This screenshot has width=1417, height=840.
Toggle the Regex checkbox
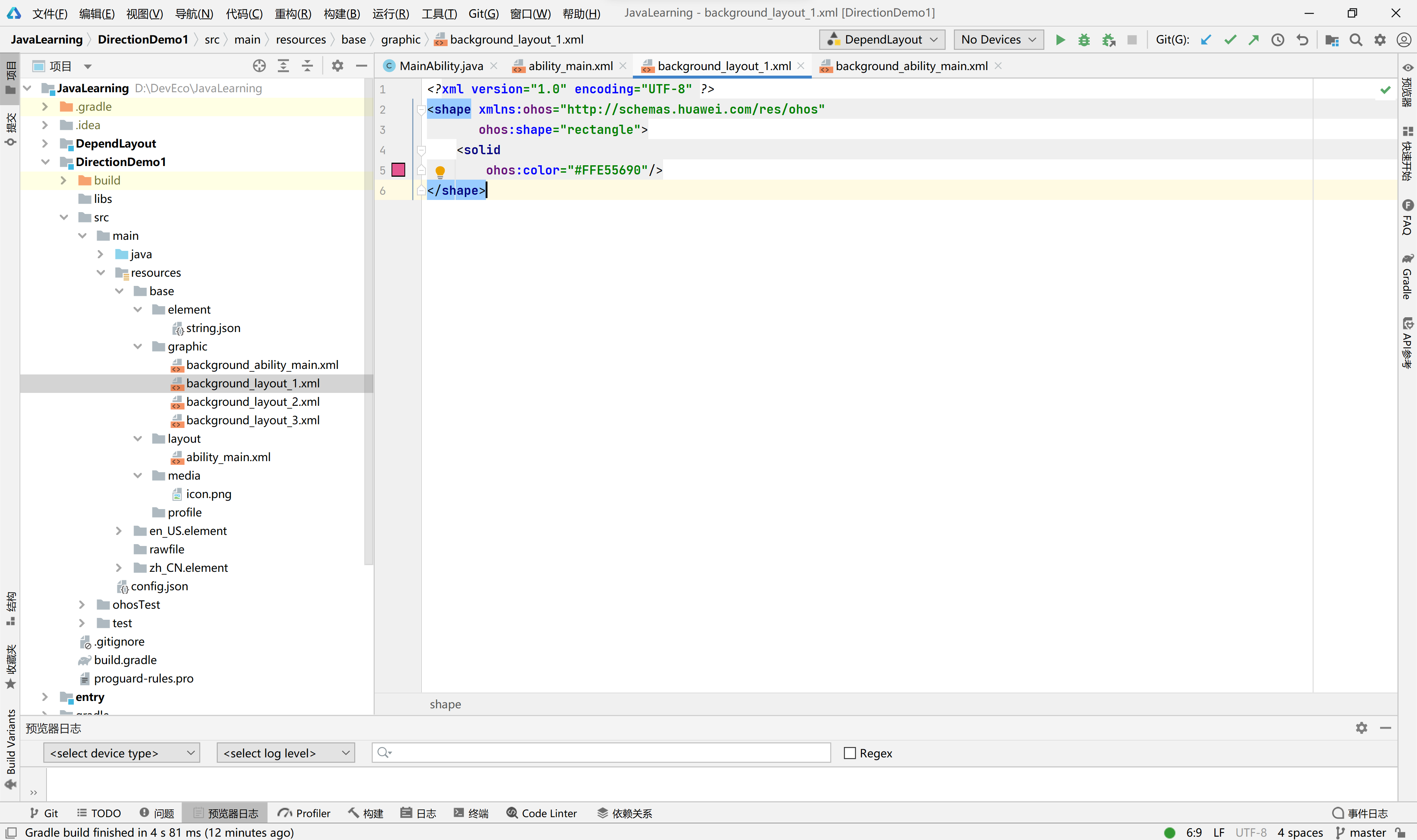[849, 753]
